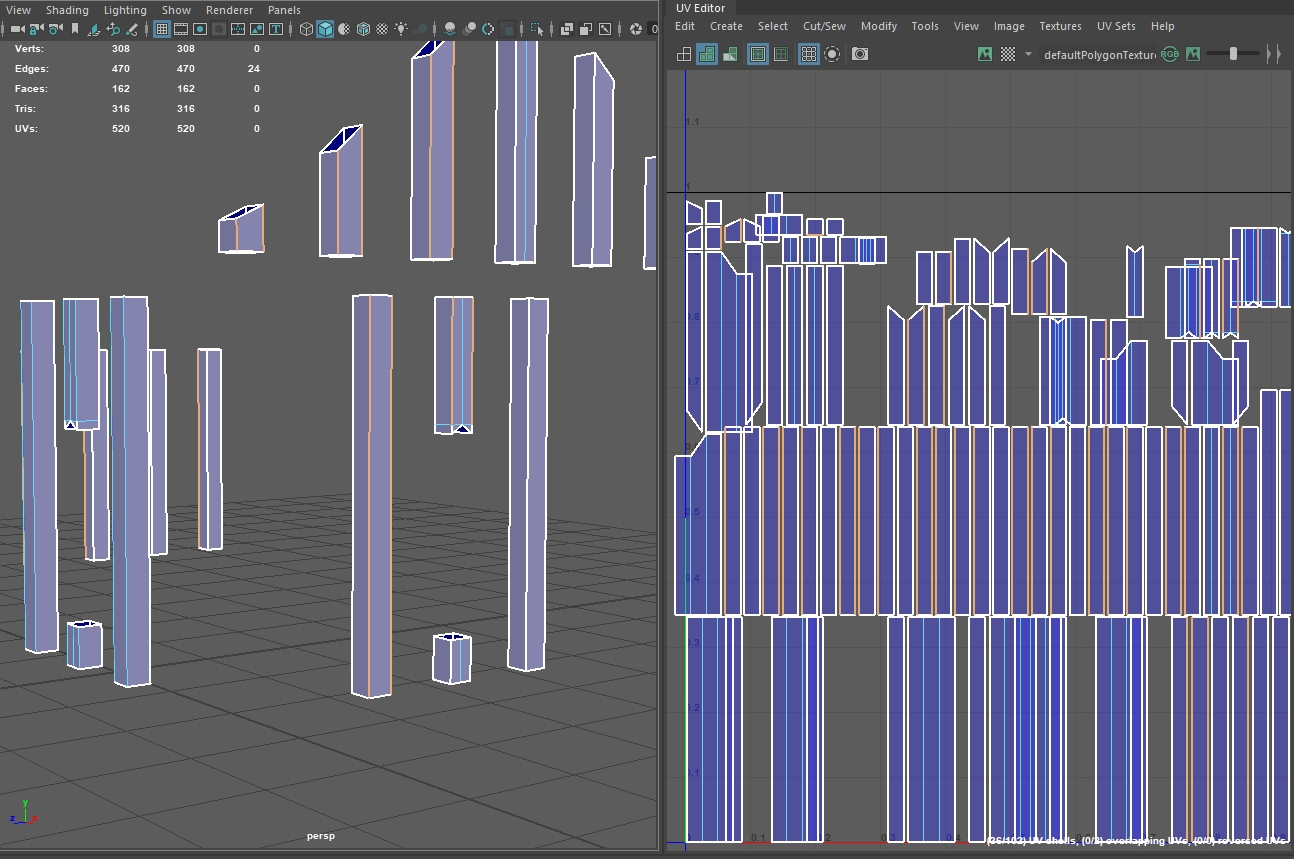This screenshot has height=859, width=1294.
Task: Open the texture dropdown arrow
Action: pos(1028,54)
